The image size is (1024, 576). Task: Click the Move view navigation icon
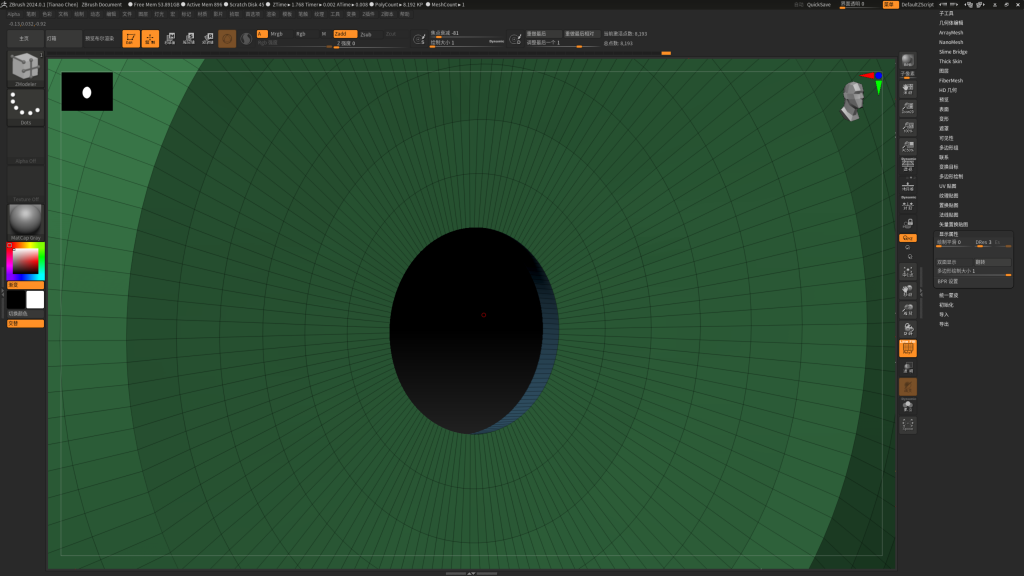tap(908, 291)
